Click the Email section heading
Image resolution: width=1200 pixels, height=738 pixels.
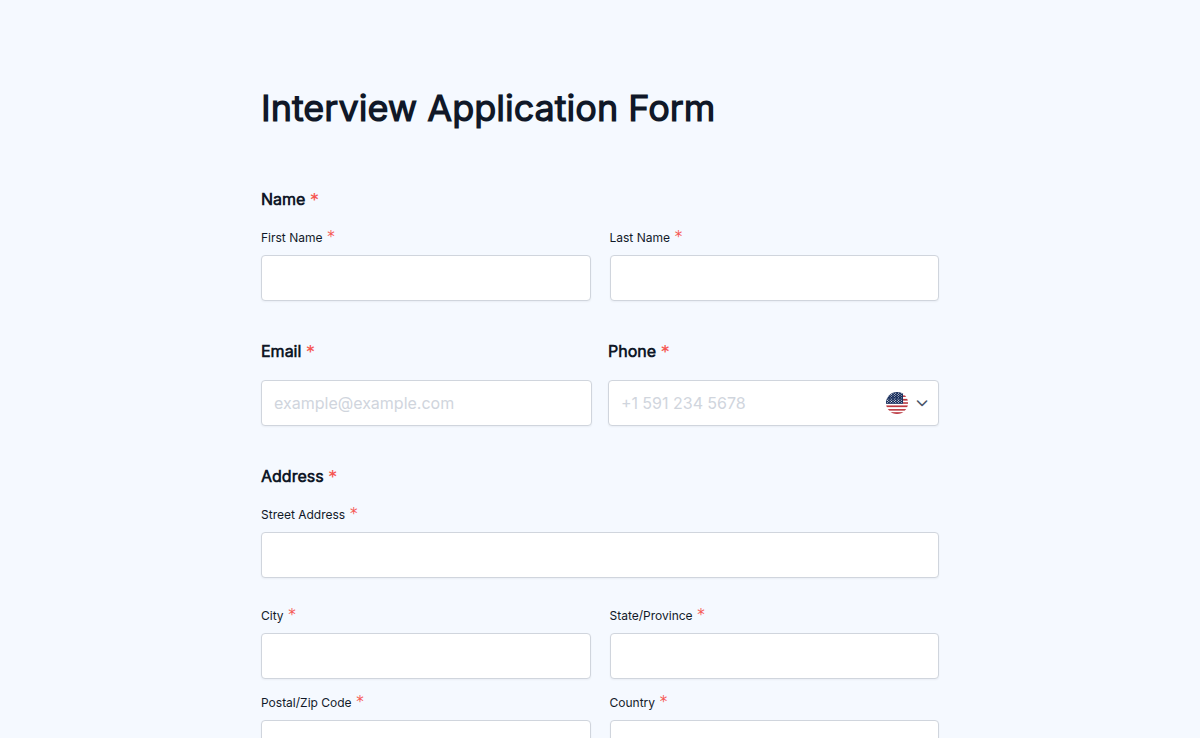coord(280,351)
